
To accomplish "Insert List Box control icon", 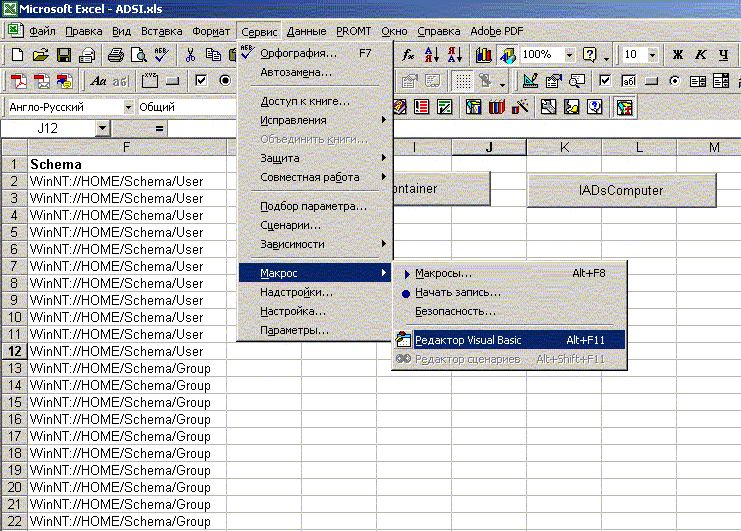I will coord(698,81).
